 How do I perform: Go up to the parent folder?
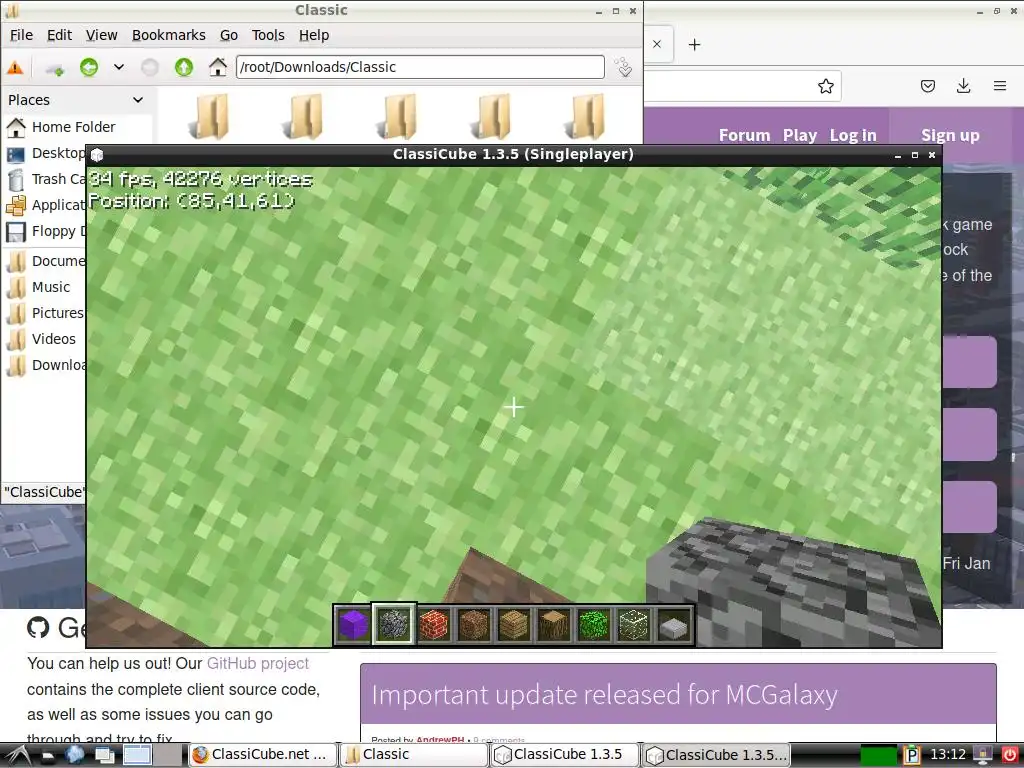click(x=184, y=67)
